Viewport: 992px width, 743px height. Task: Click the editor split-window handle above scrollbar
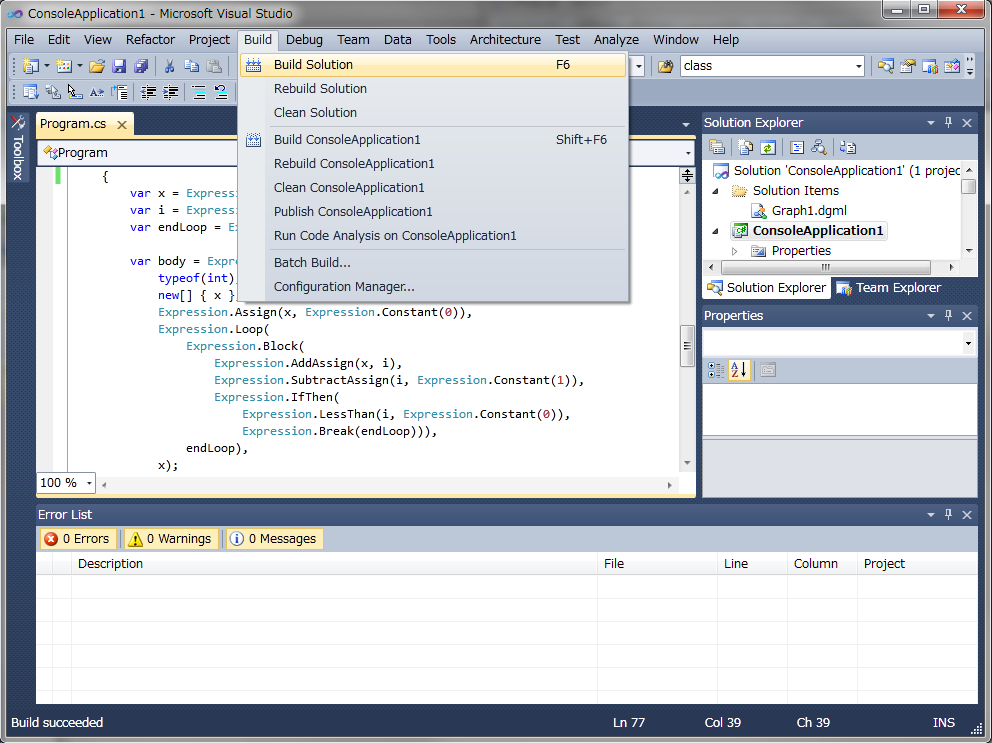click(687, 175)
